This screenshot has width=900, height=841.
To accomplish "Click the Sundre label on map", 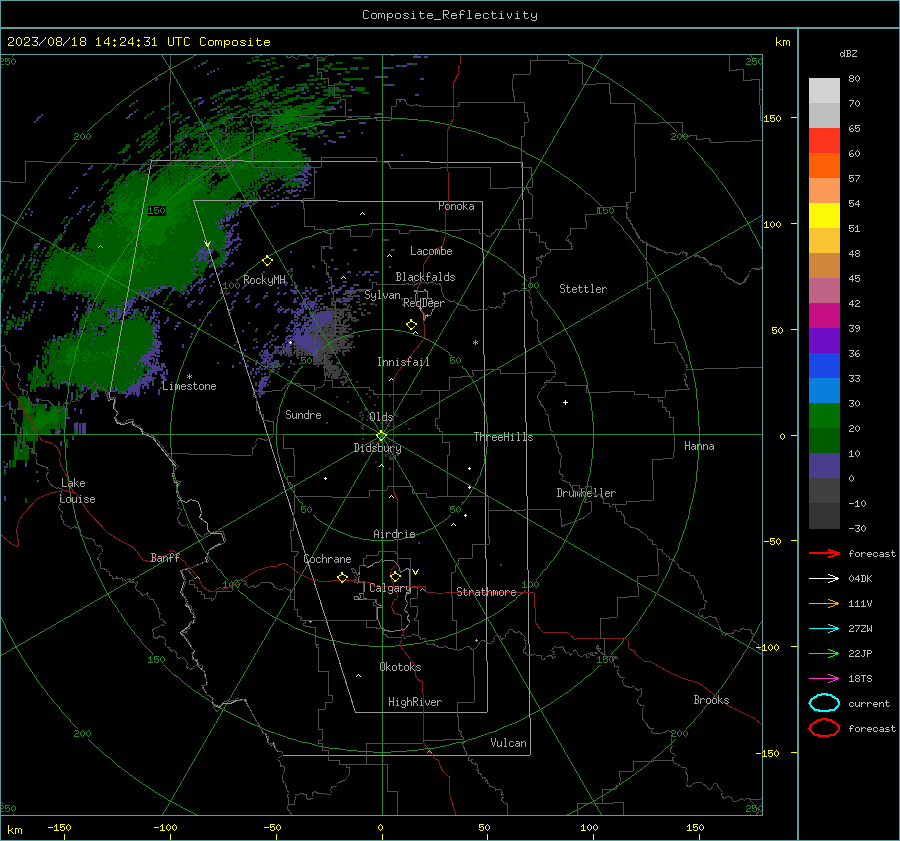I will pyautogui.click(x=303, y=414).
